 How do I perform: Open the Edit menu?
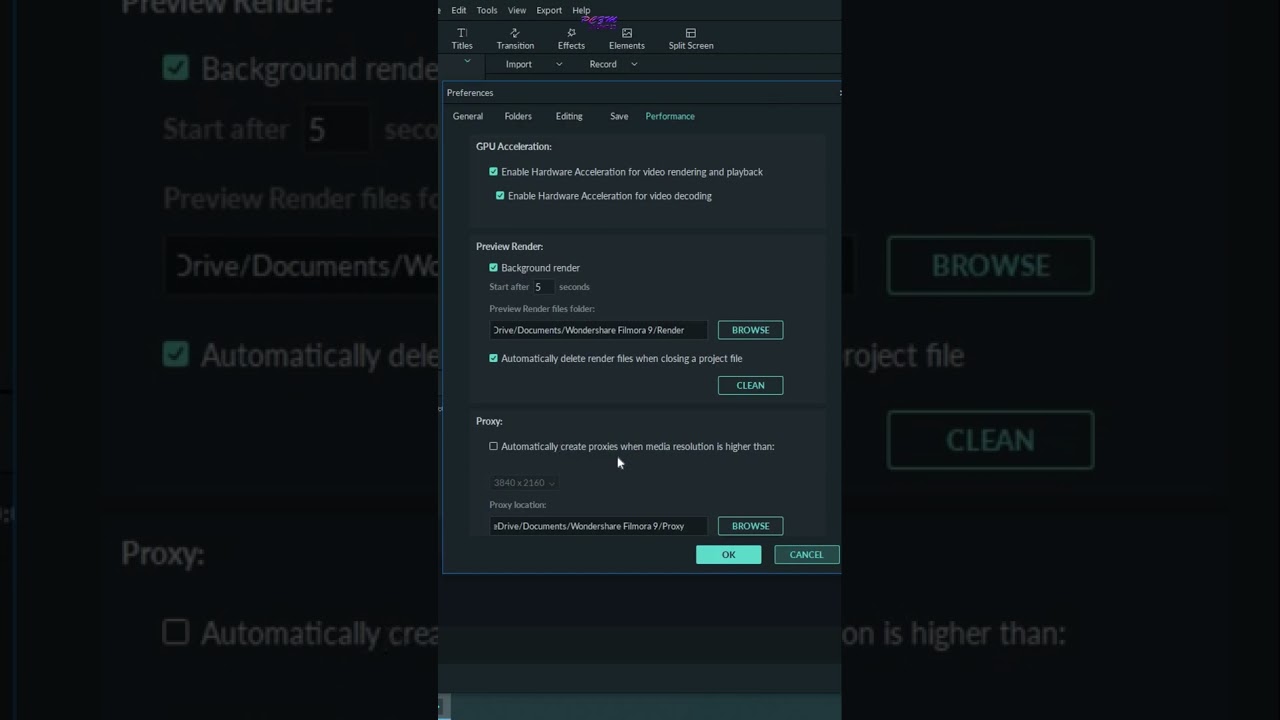(x=459, y=10)
